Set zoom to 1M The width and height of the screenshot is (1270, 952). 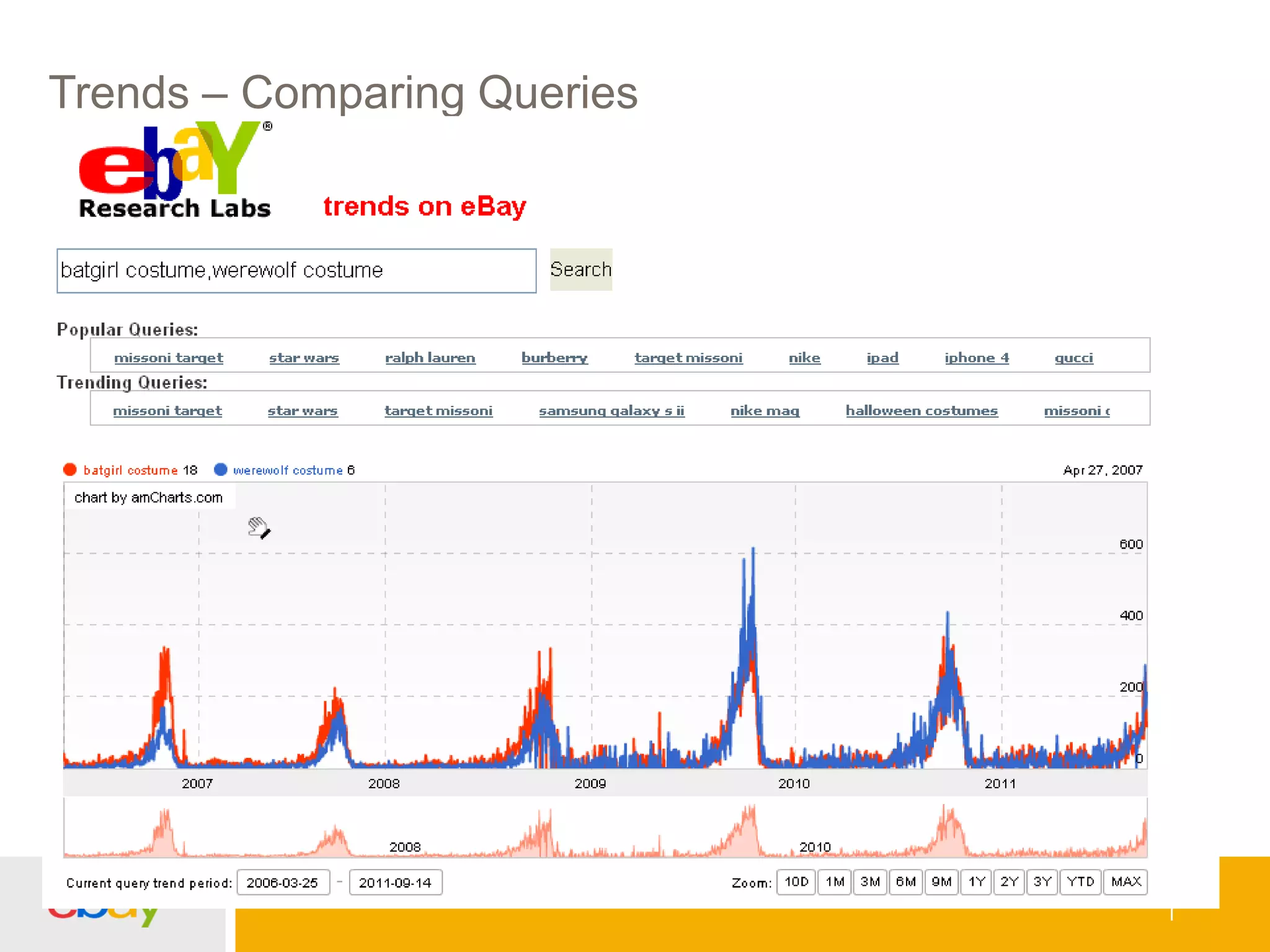pos(835,882)
